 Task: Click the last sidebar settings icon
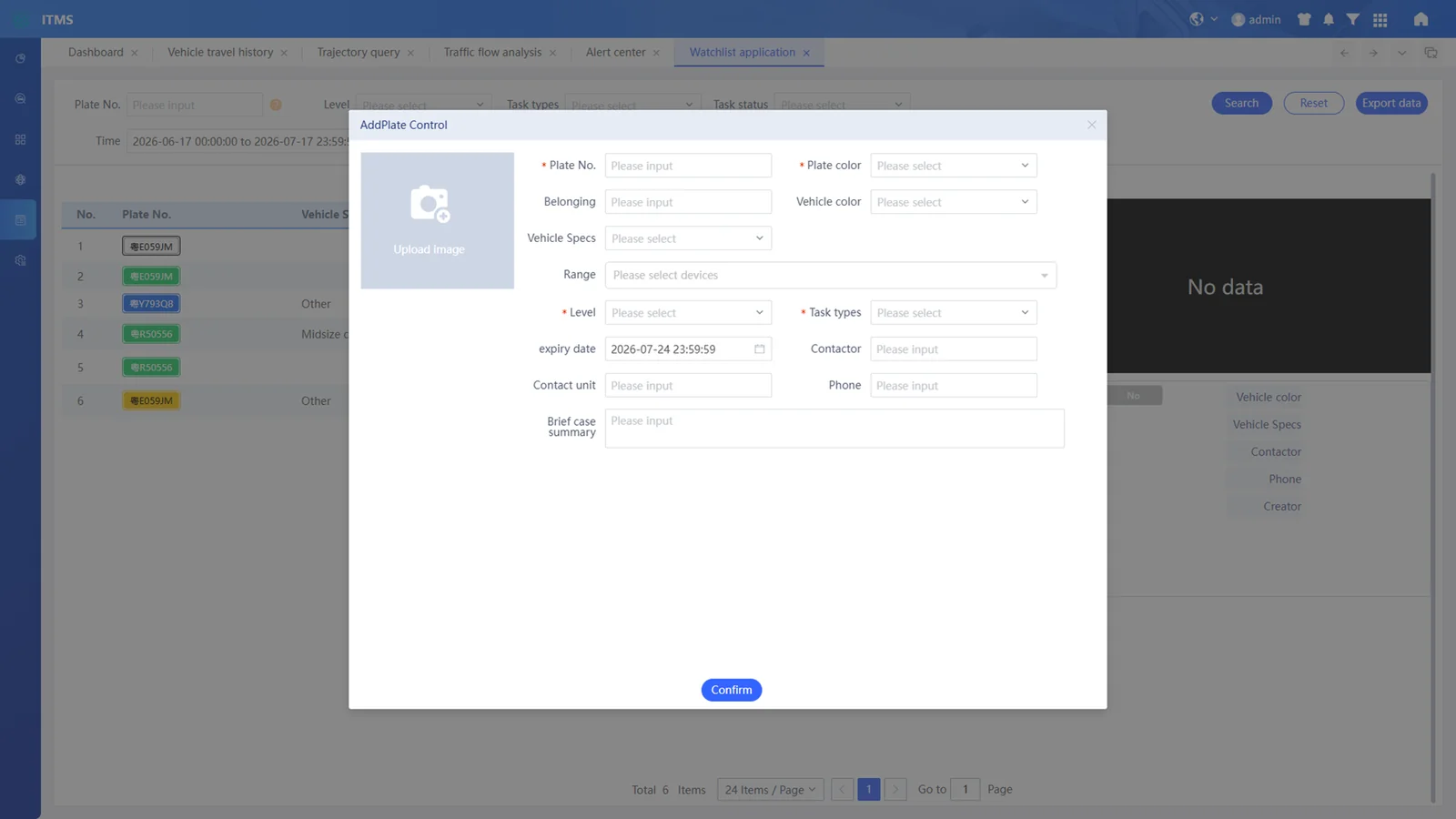(x=20, y=260)
